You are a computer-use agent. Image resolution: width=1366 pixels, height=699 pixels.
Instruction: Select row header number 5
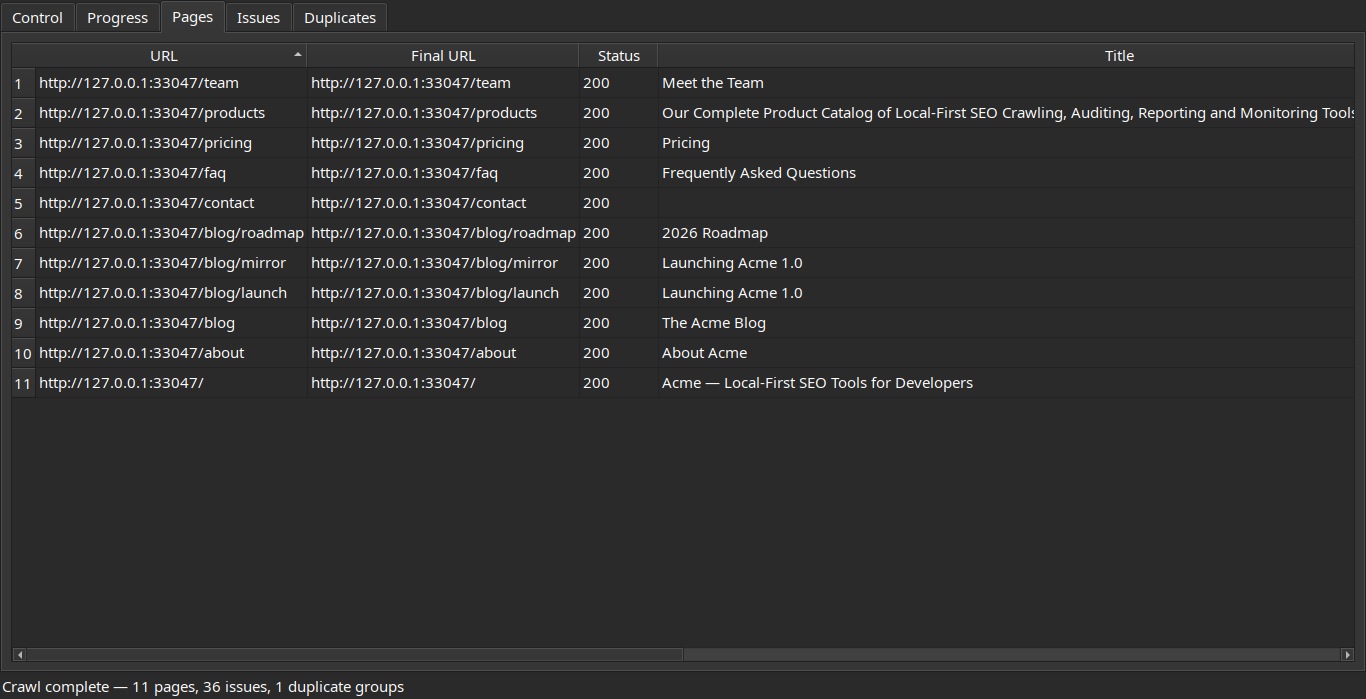click(x=23, y=203)
